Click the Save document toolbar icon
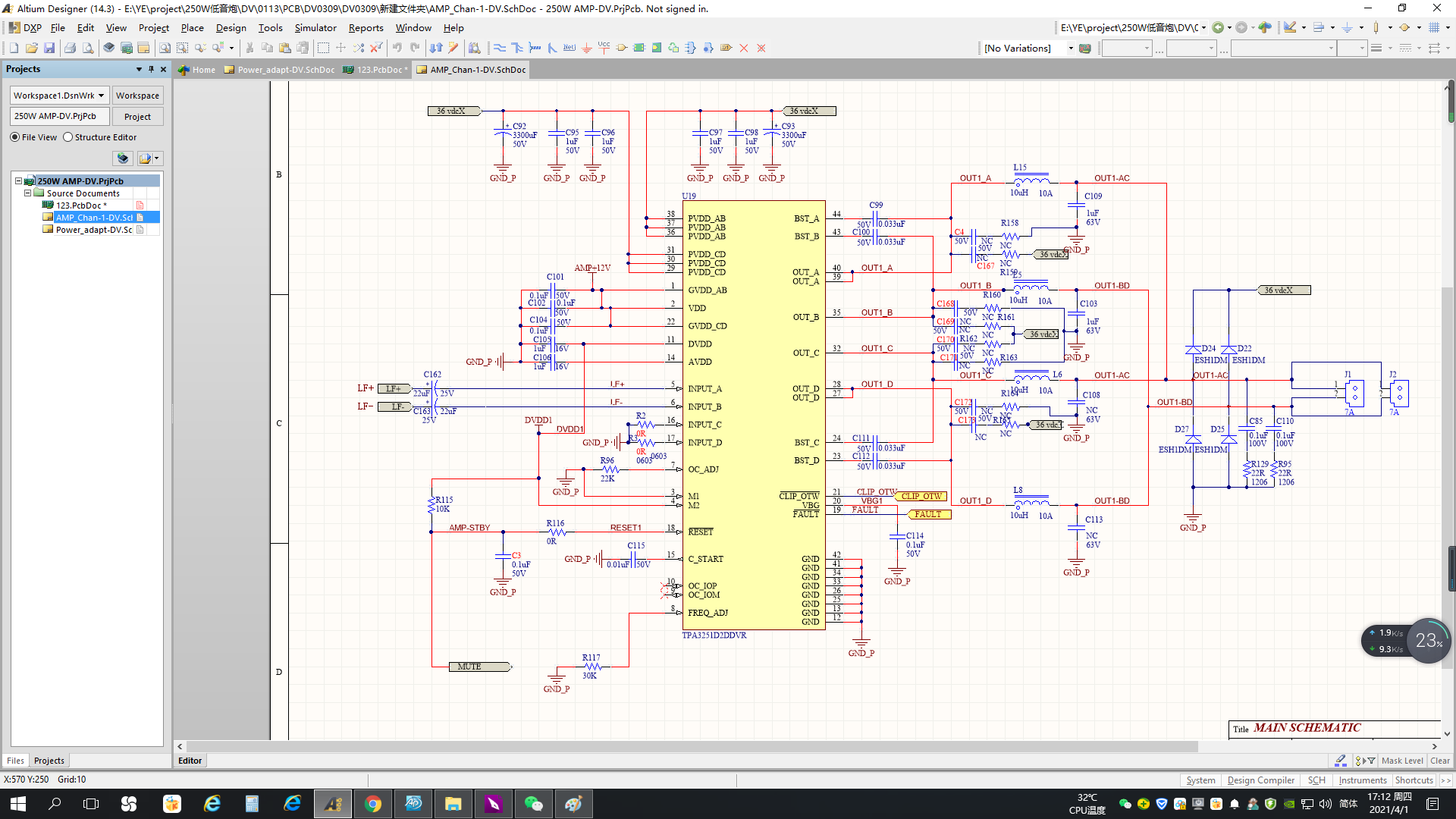Screen dimensions: 1456x819 (49, 48)
